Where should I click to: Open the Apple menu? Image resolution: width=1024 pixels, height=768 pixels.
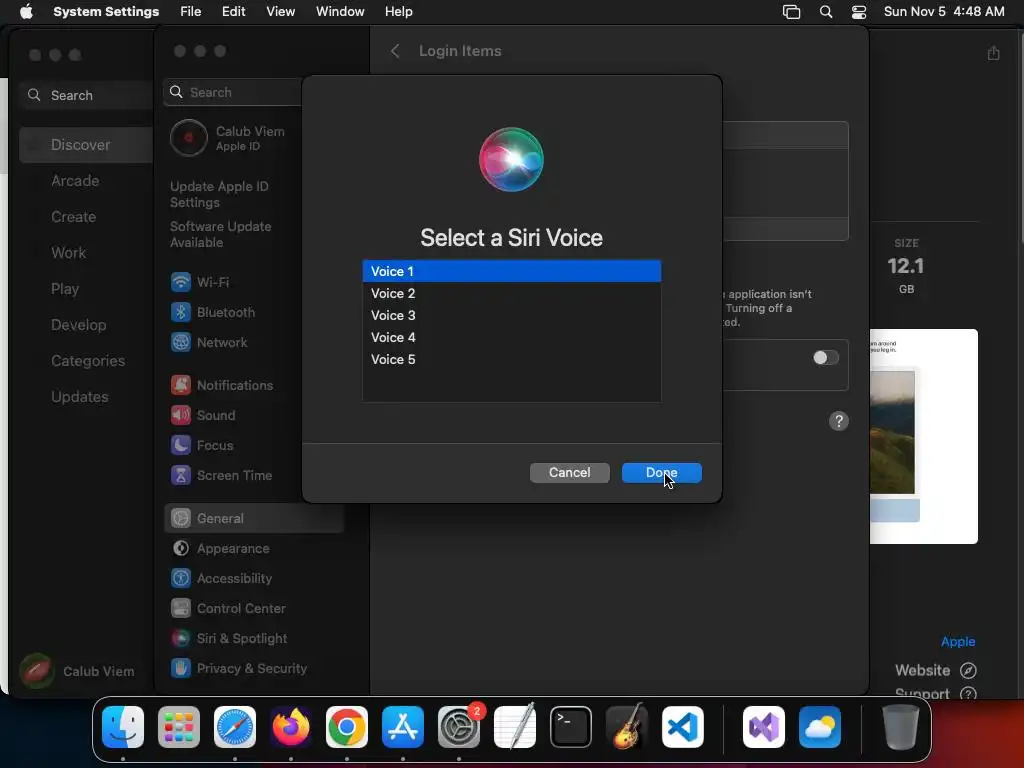[25, 12]
